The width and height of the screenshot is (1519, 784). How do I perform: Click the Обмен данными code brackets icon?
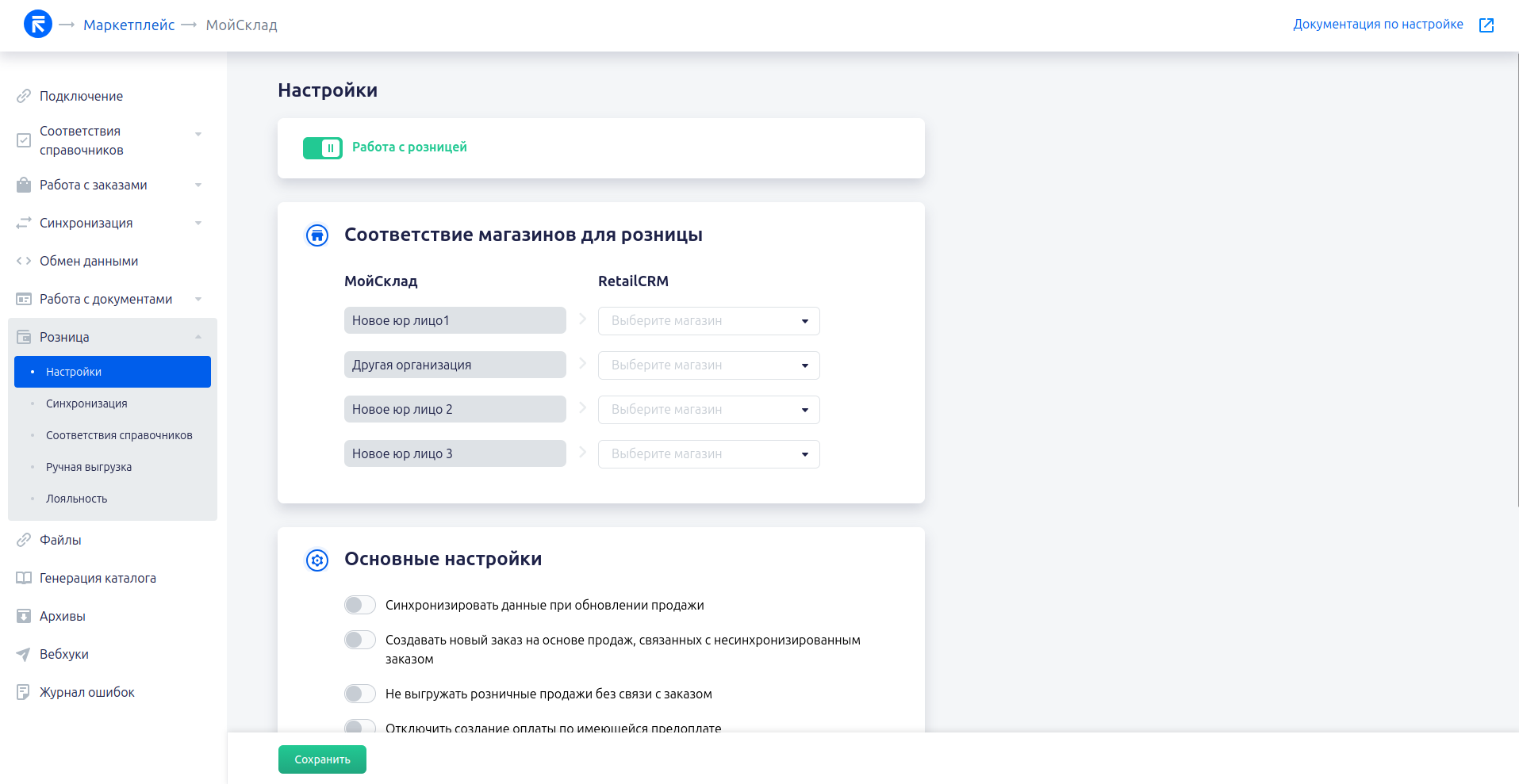coord(24,261)
